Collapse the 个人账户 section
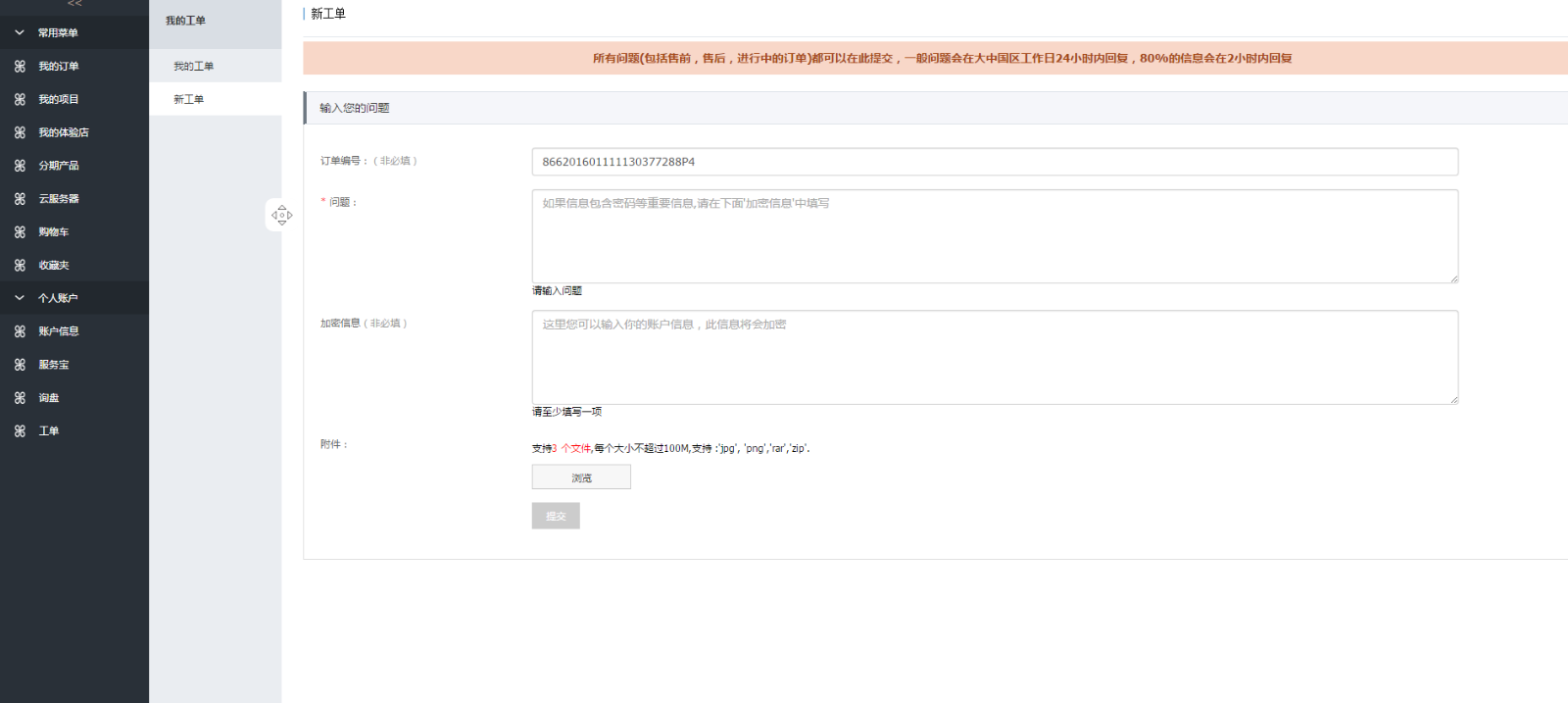Image resolution: width=1568 pixels, height=703 pixels. tap(20, 298)
